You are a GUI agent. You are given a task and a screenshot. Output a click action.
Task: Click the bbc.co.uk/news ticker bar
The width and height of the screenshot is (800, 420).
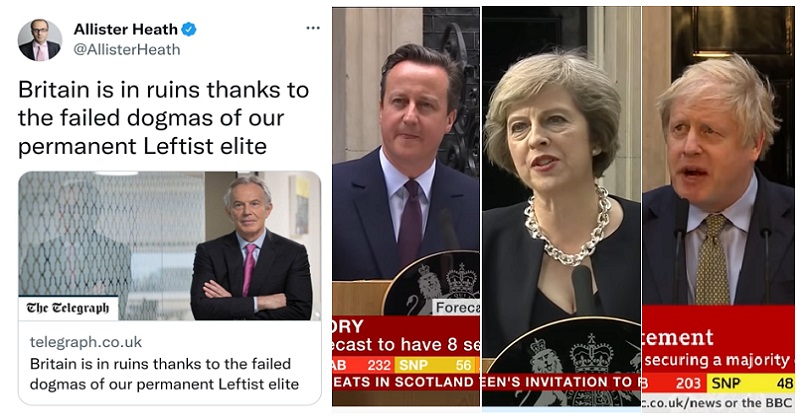[718, 402]
